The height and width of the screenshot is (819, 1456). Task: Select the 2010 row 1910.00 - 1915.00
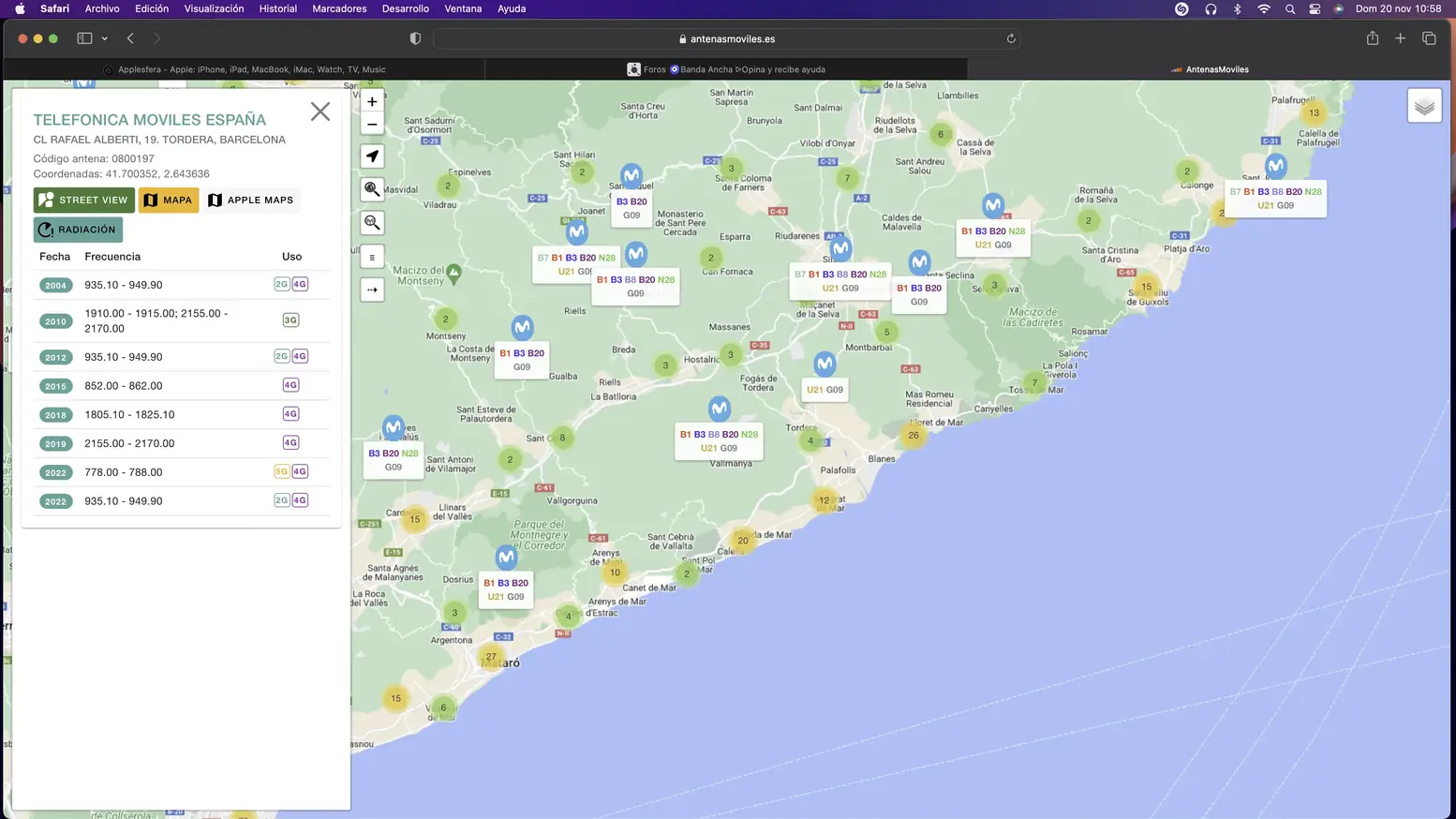click(x=181, y=320)
